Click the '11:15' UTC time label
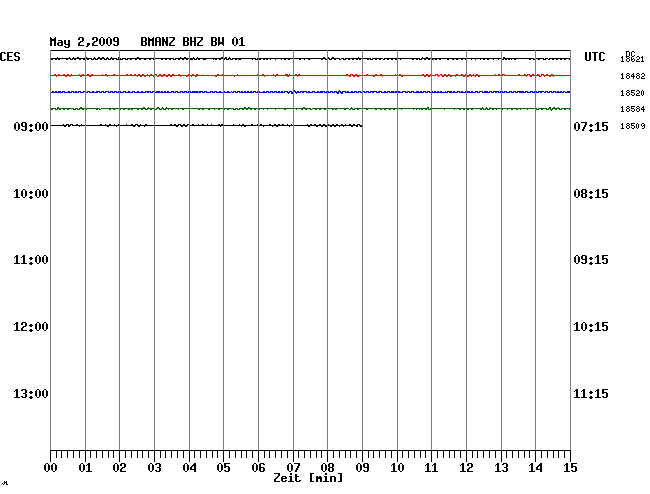Screen dimensions: 650x494 click(591, 394)
